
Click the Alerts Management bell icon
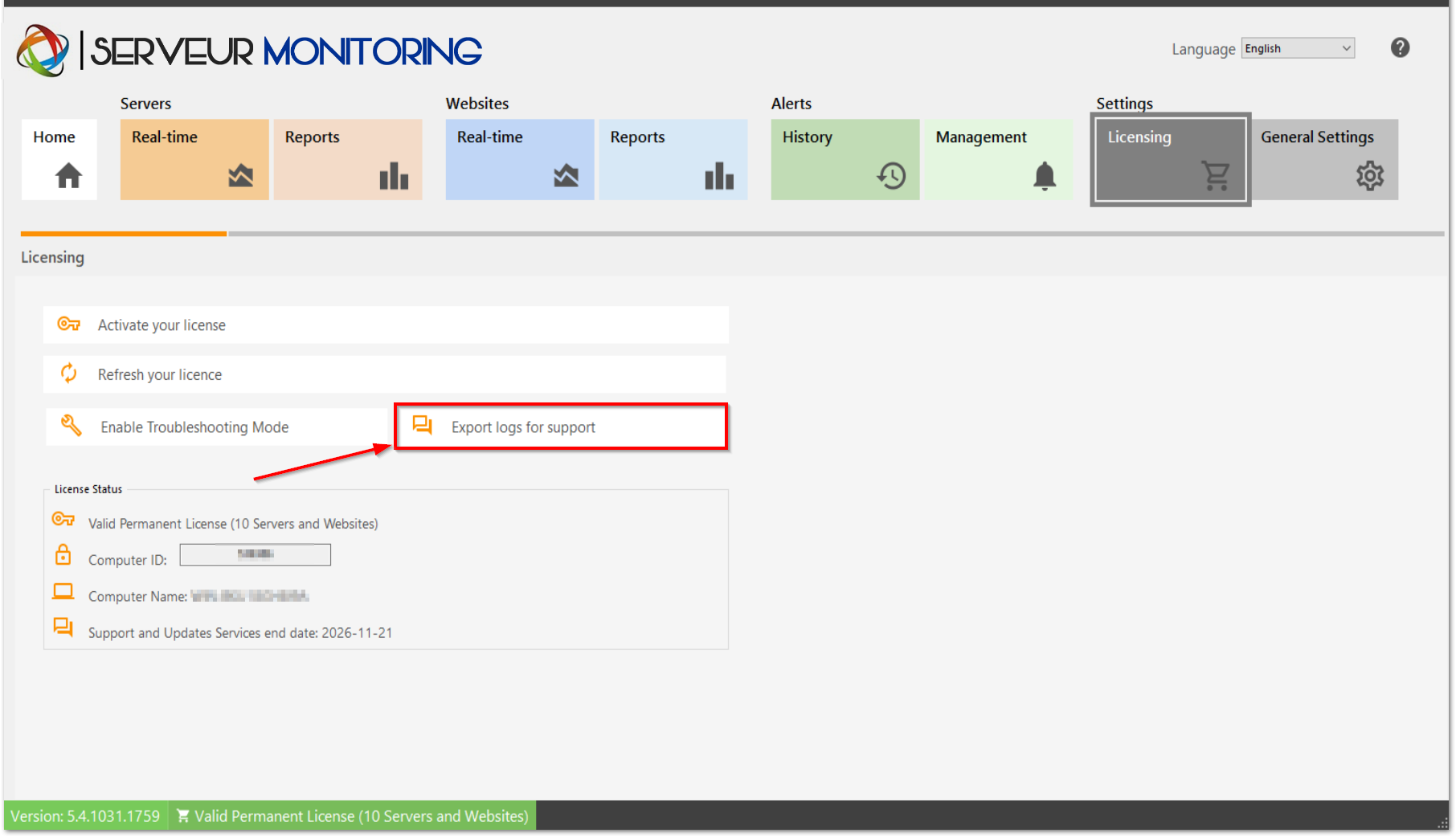click(1045, 175)
